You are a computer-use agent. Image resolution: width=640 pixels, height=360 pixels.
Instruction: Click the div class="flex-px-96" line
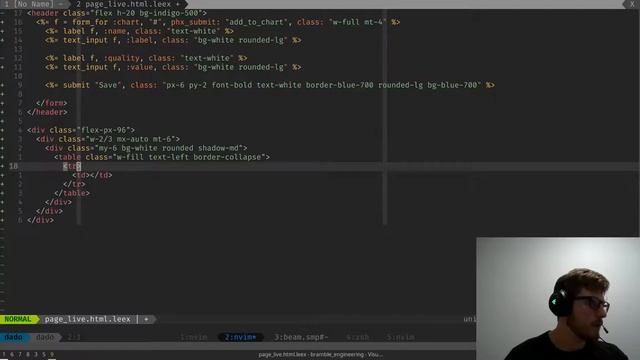(81, 130)
